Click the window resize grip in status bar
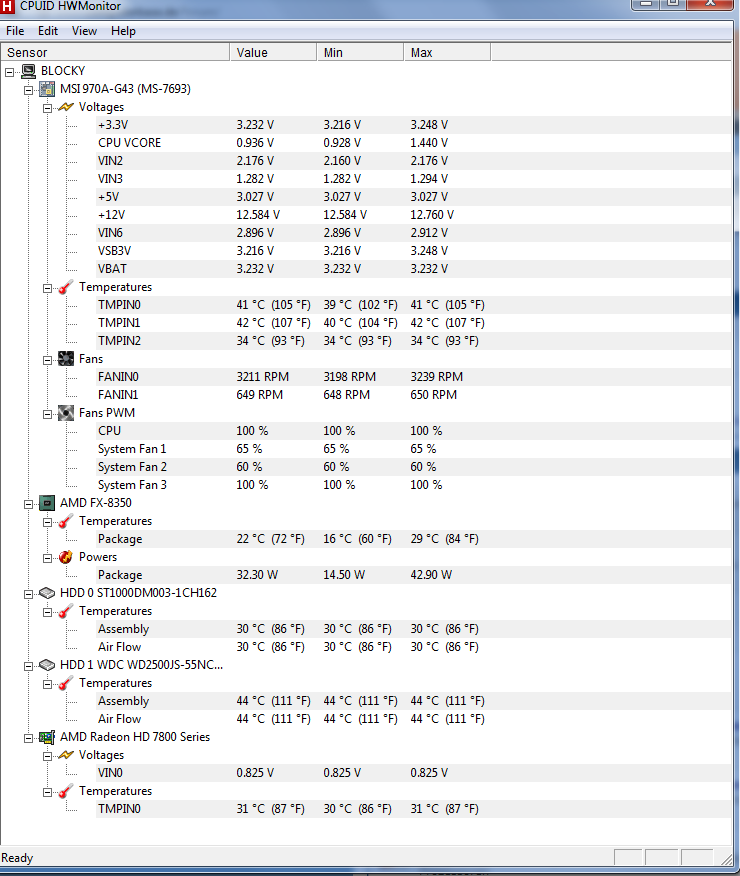740x876 pixels. (726, 858)
